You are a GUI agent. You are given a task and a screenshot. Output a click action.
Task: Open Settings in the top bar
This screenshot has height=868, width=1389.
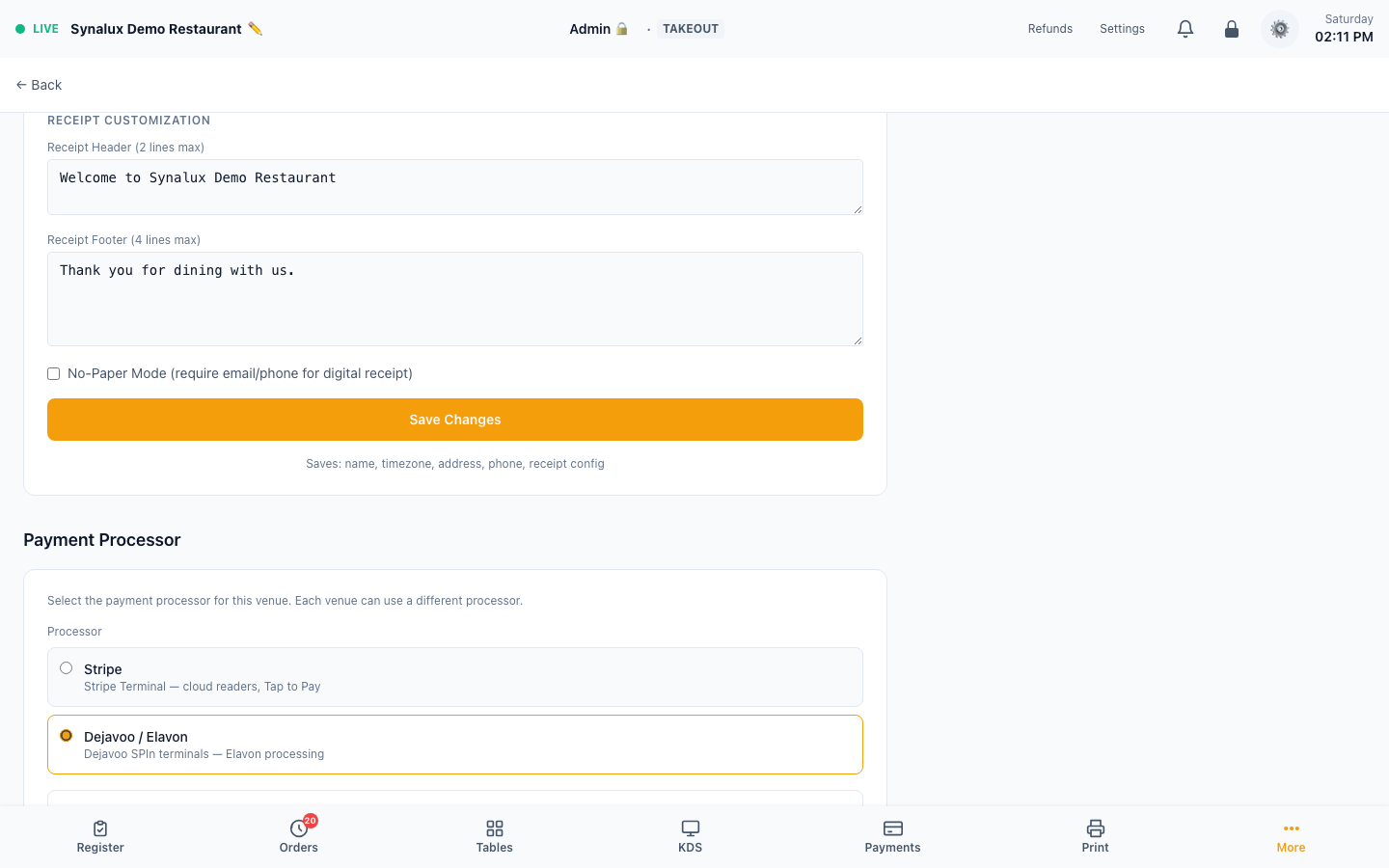click(1123, 29)
